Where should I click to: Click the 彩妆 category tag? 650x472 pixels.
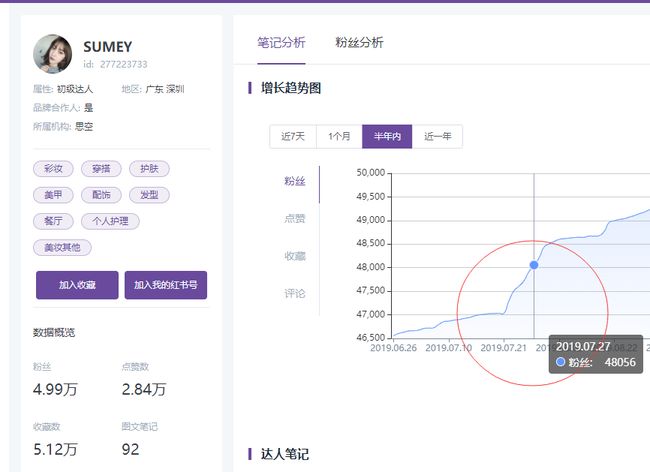click(53, 169)
